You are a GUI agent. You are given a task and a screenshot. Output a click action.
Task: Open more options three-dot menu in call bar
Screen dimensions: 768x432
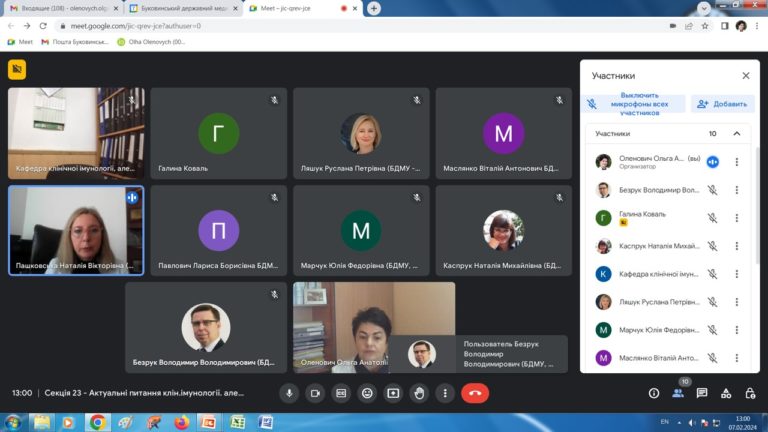445,393
